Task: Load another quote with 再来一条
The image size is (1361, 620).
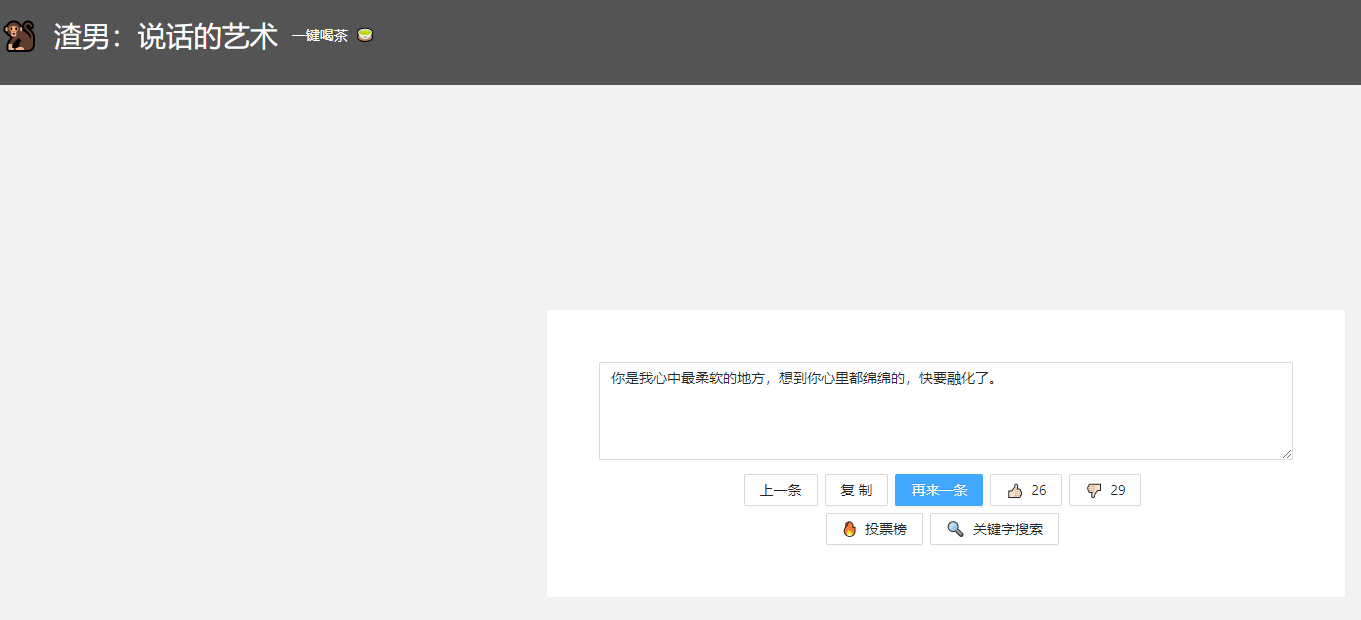Action: pyautogui.click(x=938, y=490)
